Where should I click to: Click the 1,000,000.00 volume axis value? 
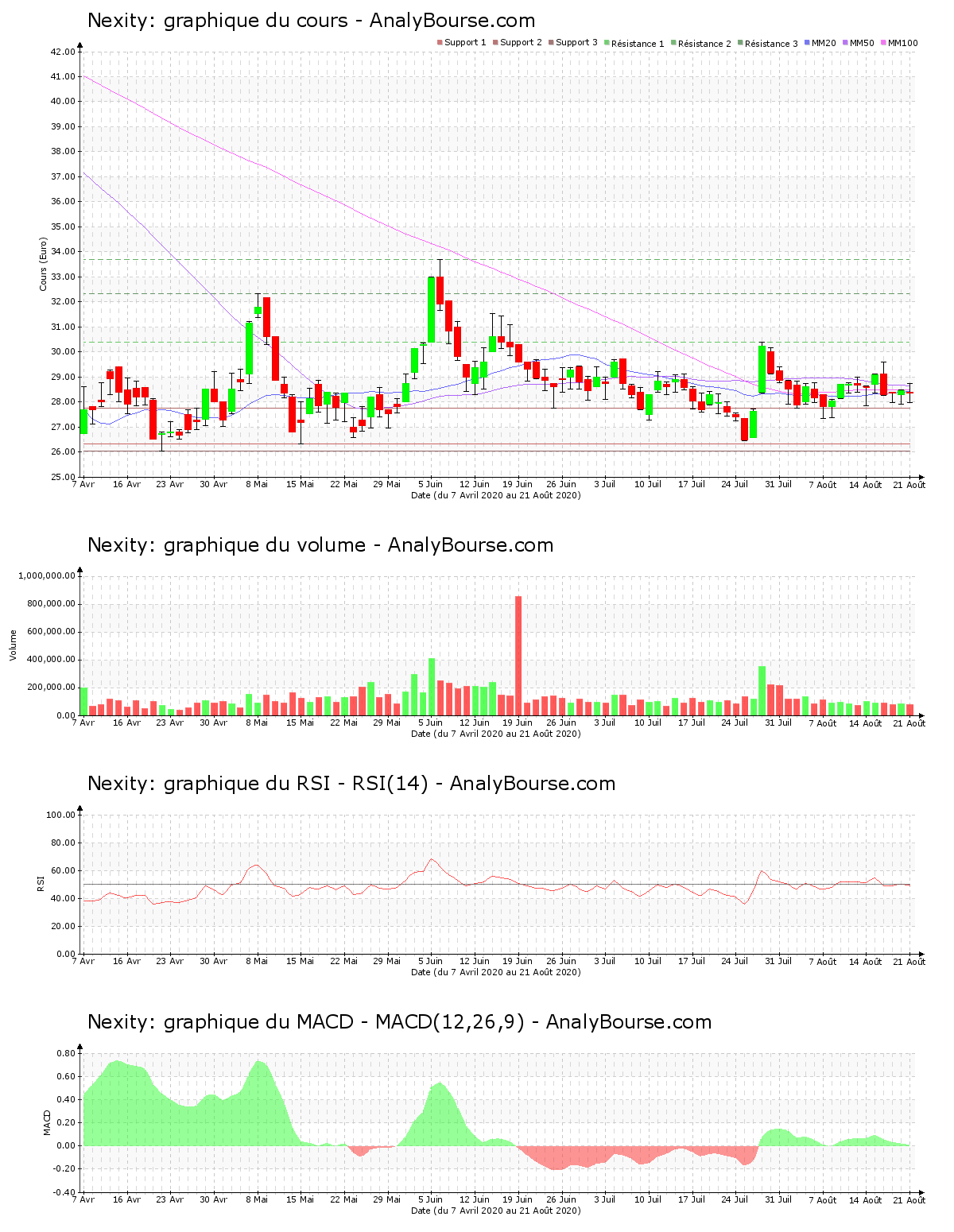(46, 575)
